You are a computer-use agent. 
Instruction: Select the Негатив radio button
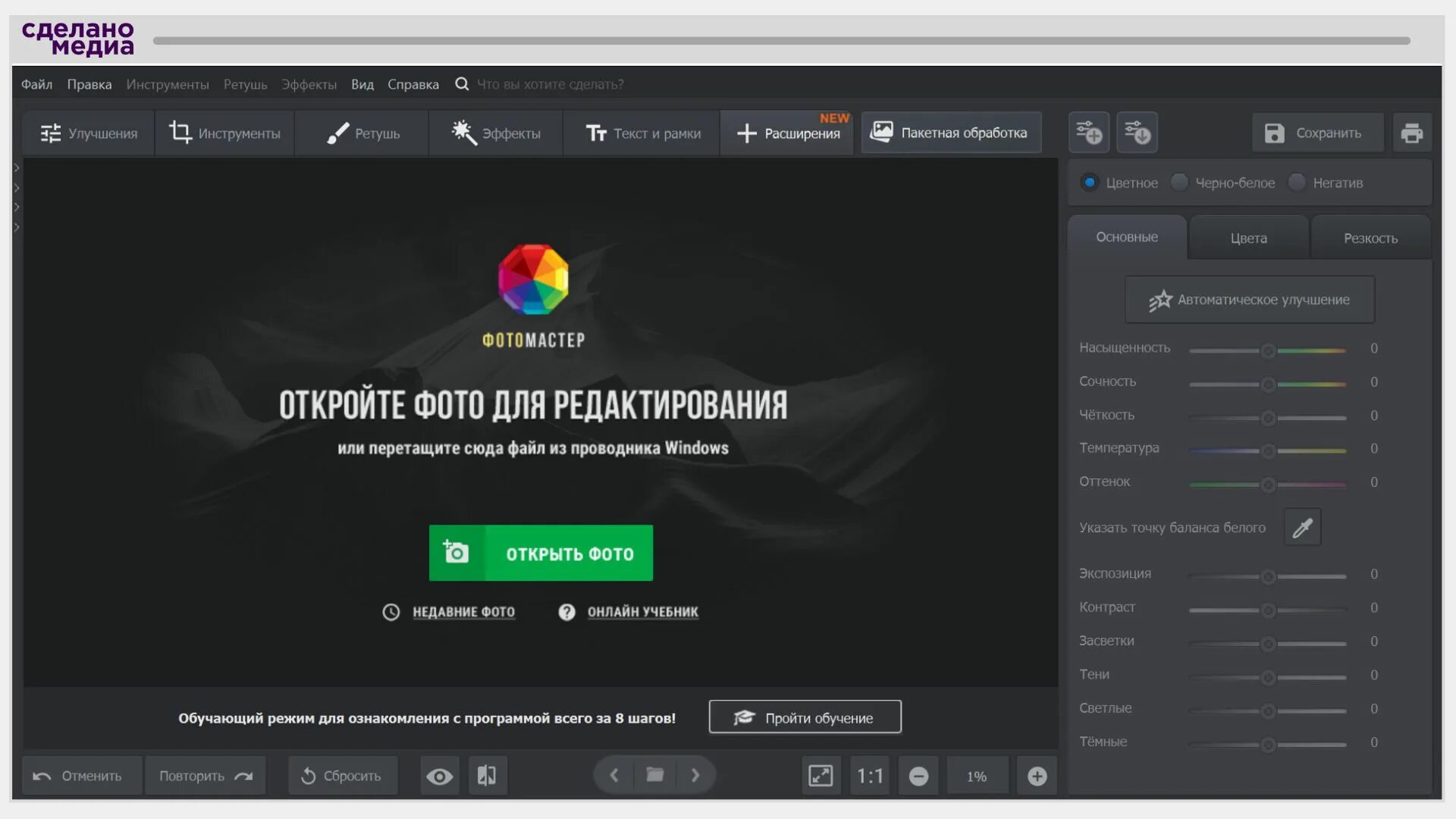click(1297, 183)
